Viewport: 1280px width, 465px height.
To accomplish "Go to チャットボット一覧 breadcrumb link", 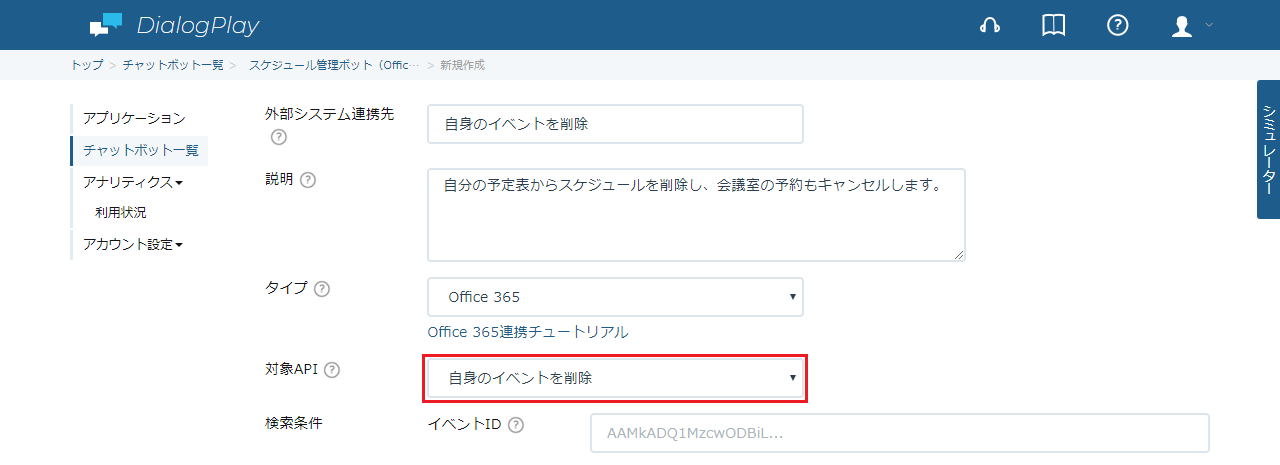I will click(173, 65).
